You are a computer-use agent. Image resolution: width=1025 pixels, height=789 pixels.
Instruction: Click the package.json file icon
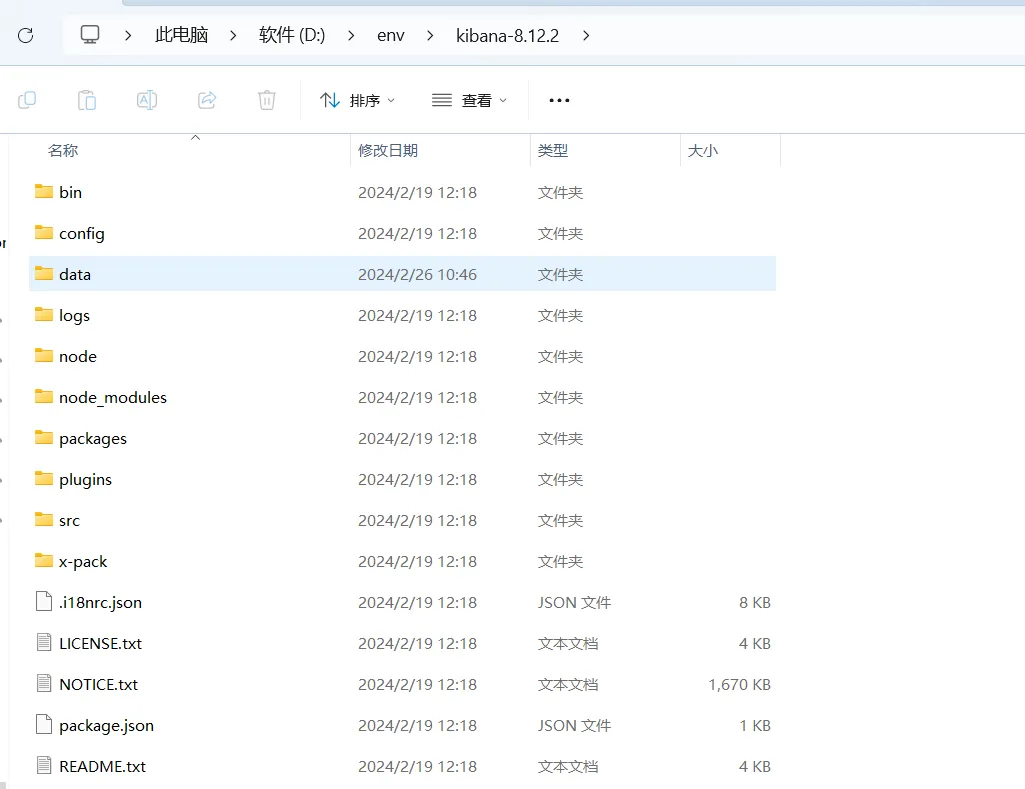tap(44, 725)
